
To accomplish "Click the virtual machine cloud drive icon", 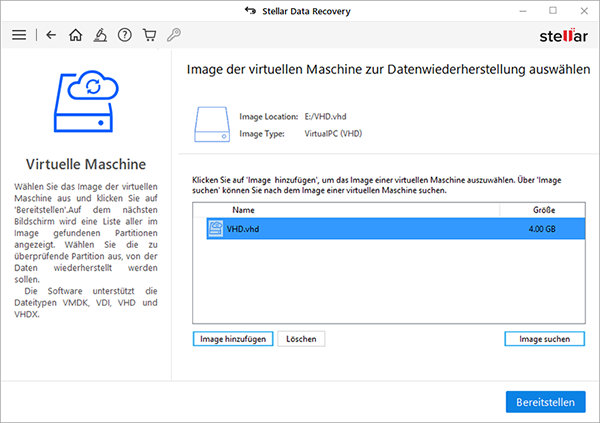I will pos(86,101).
